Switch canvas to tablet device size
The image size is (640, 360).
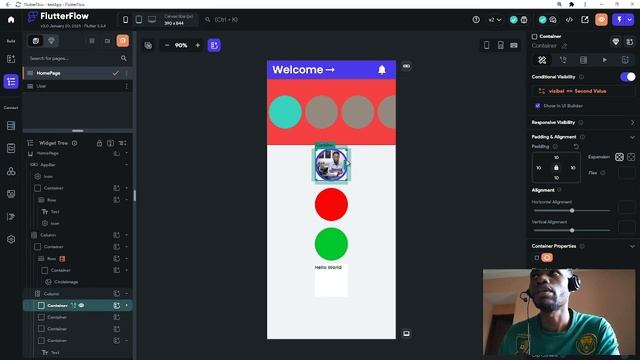pyautogui.click(x=139, y=20)
